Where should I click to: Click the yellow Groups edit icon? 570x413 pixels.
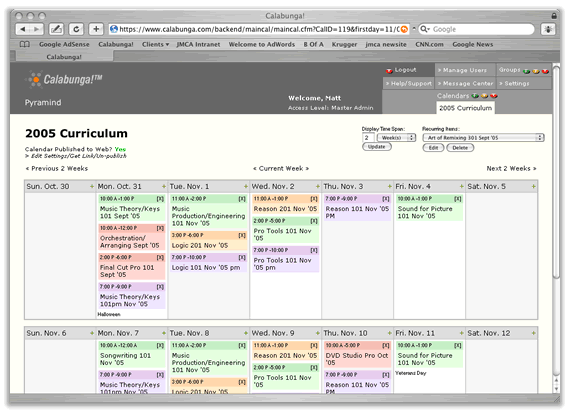535,71
